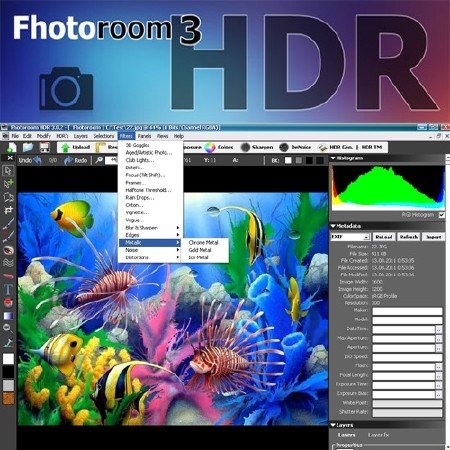Click the Reload metadata button
Screen dimensions: 450x450
pyautogui.click(x=383, y=237)
